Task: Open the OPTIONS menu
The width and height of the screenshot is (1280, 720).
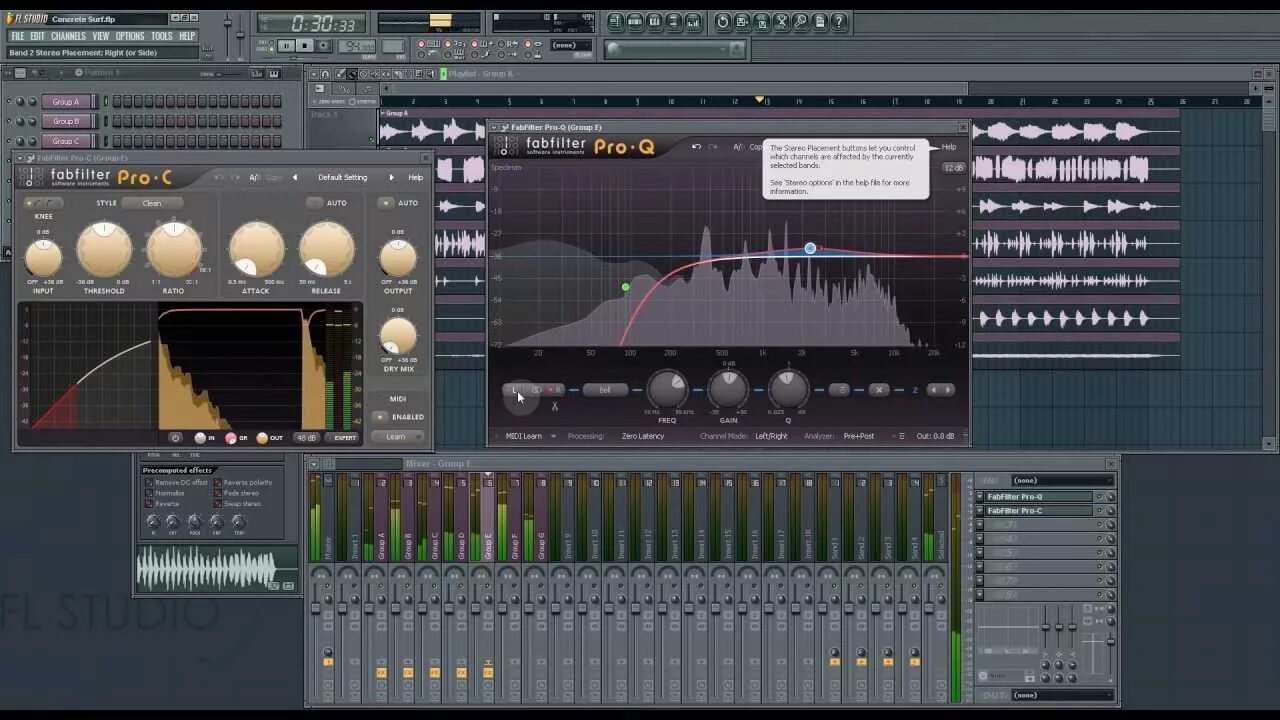Action: (130, 36)
